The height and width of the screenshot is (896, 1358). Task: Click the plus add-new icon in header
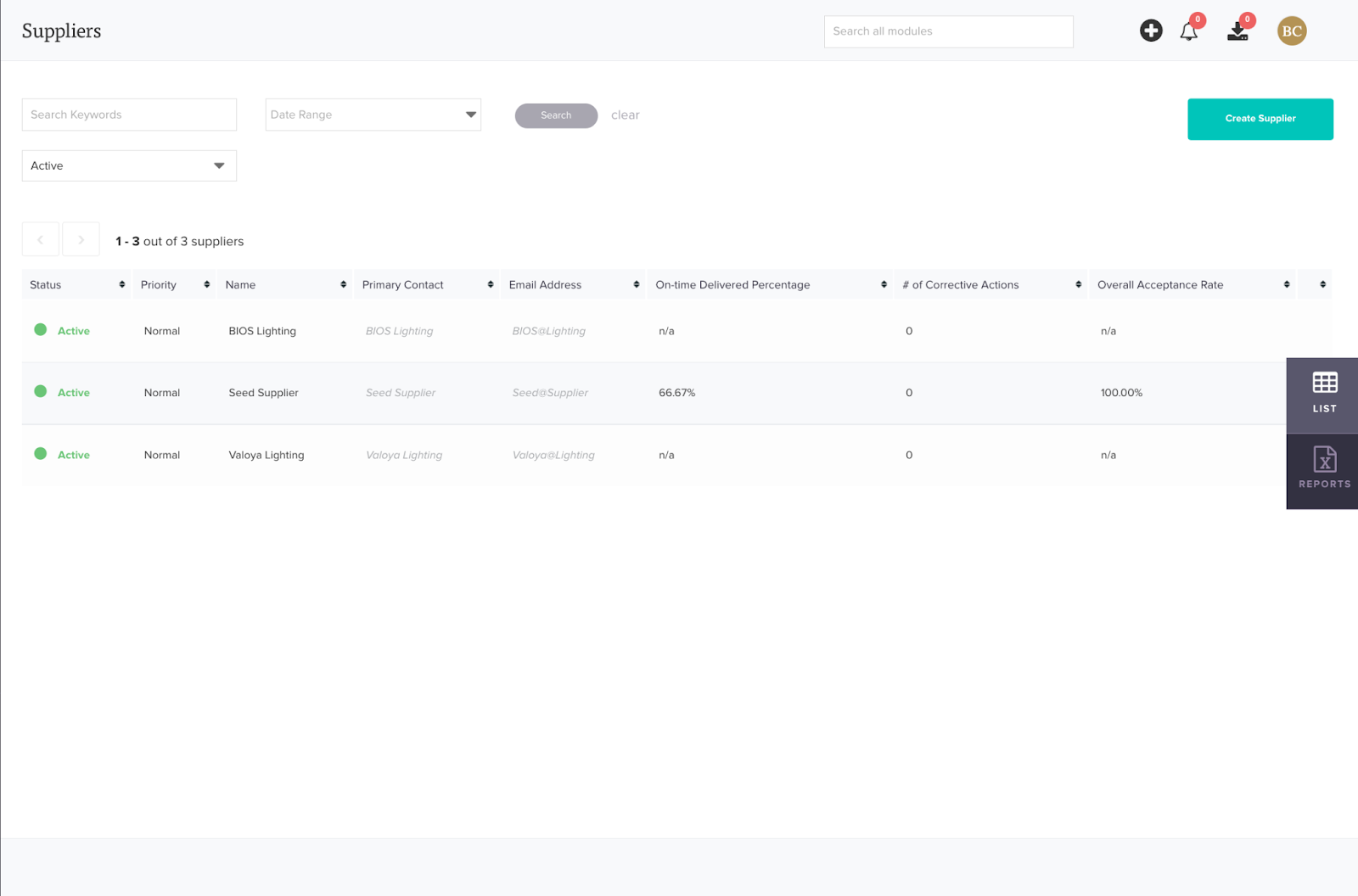[x=1151, y=31]
